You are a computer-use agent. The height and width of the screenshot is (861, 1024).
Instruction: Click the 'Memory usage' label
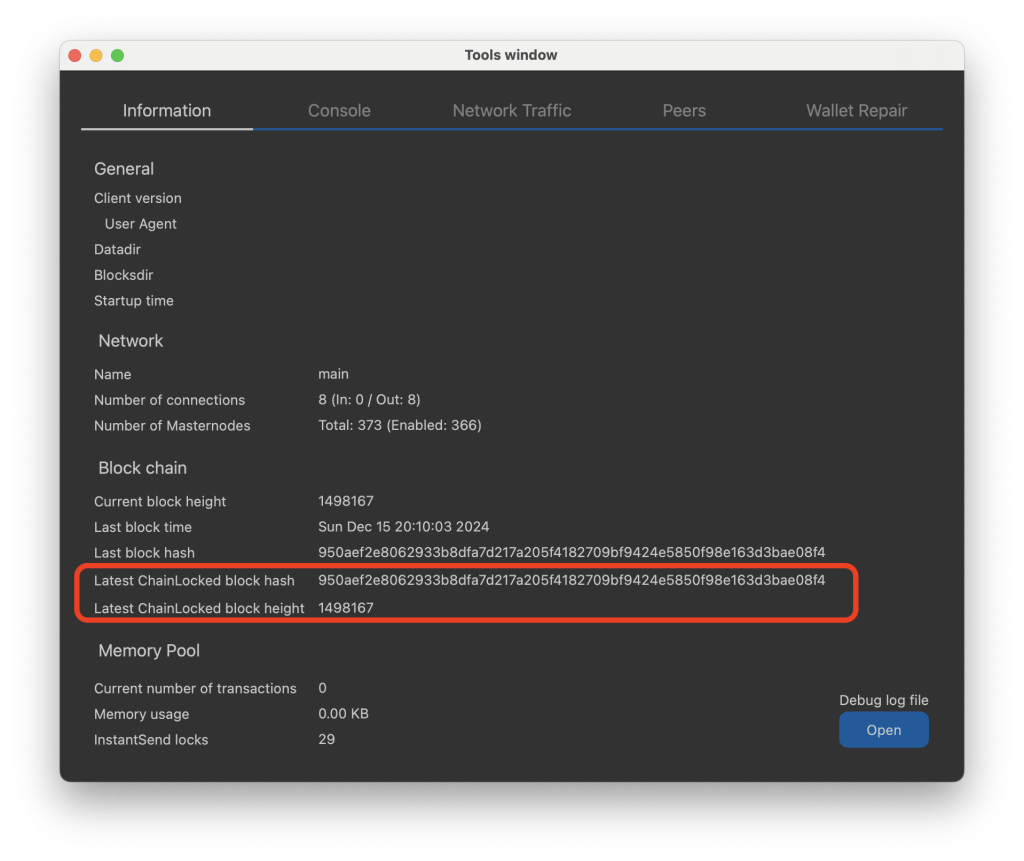[x=142, y=714]
